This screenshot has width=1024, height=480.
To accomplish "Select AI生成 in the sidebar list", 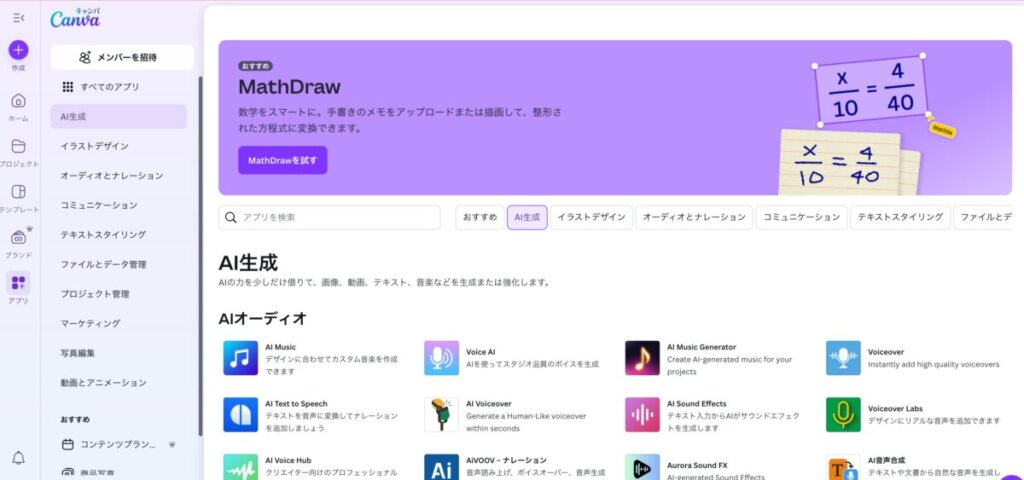I will coord(119,117).
